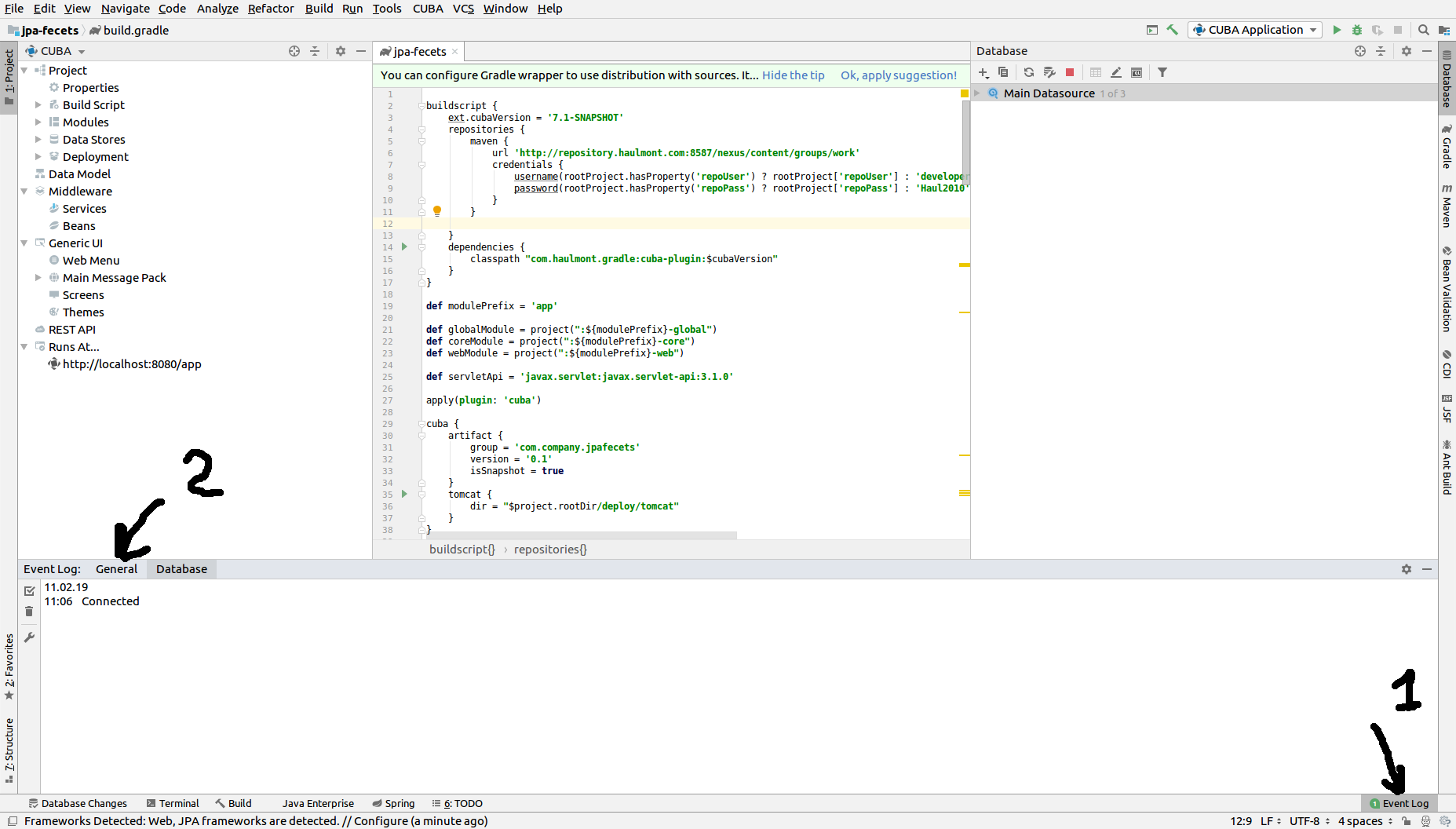
Task: Click the Hide the tip link
Action: (793, 75)
